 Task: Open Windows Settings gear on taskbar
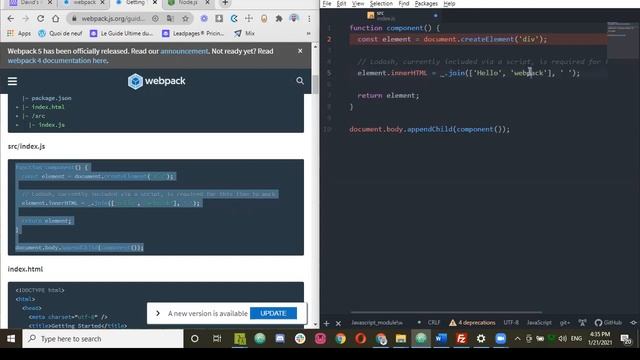pos(481,339)
